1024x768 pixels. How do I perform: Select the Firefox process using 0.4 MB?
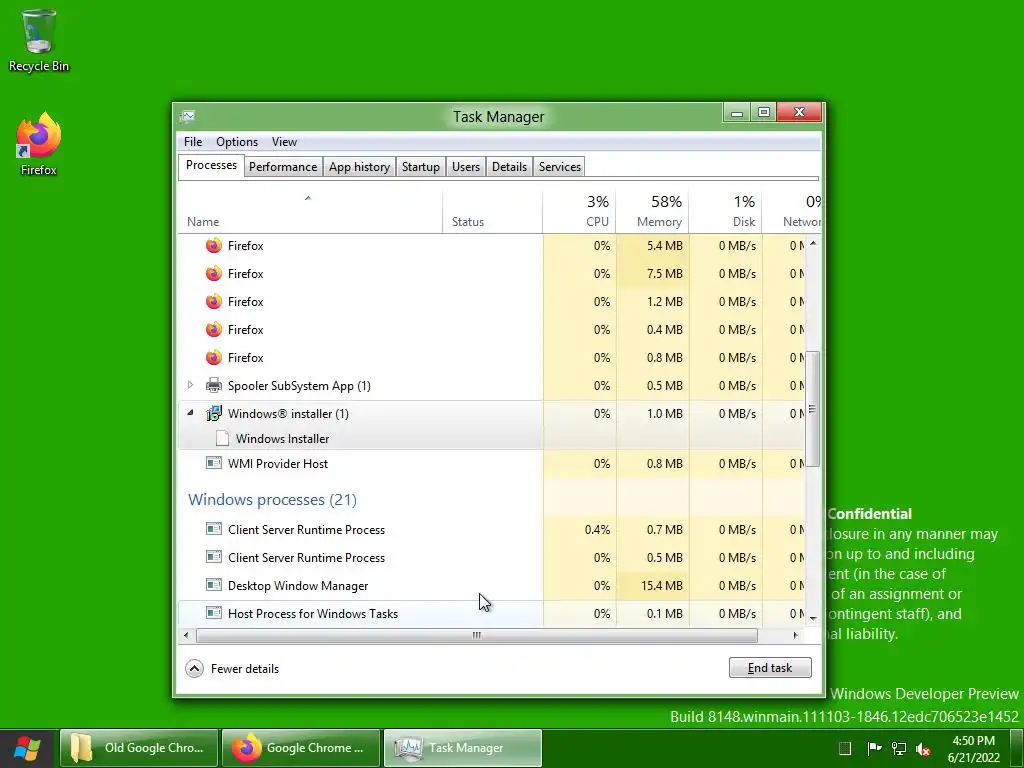[490, 330]
